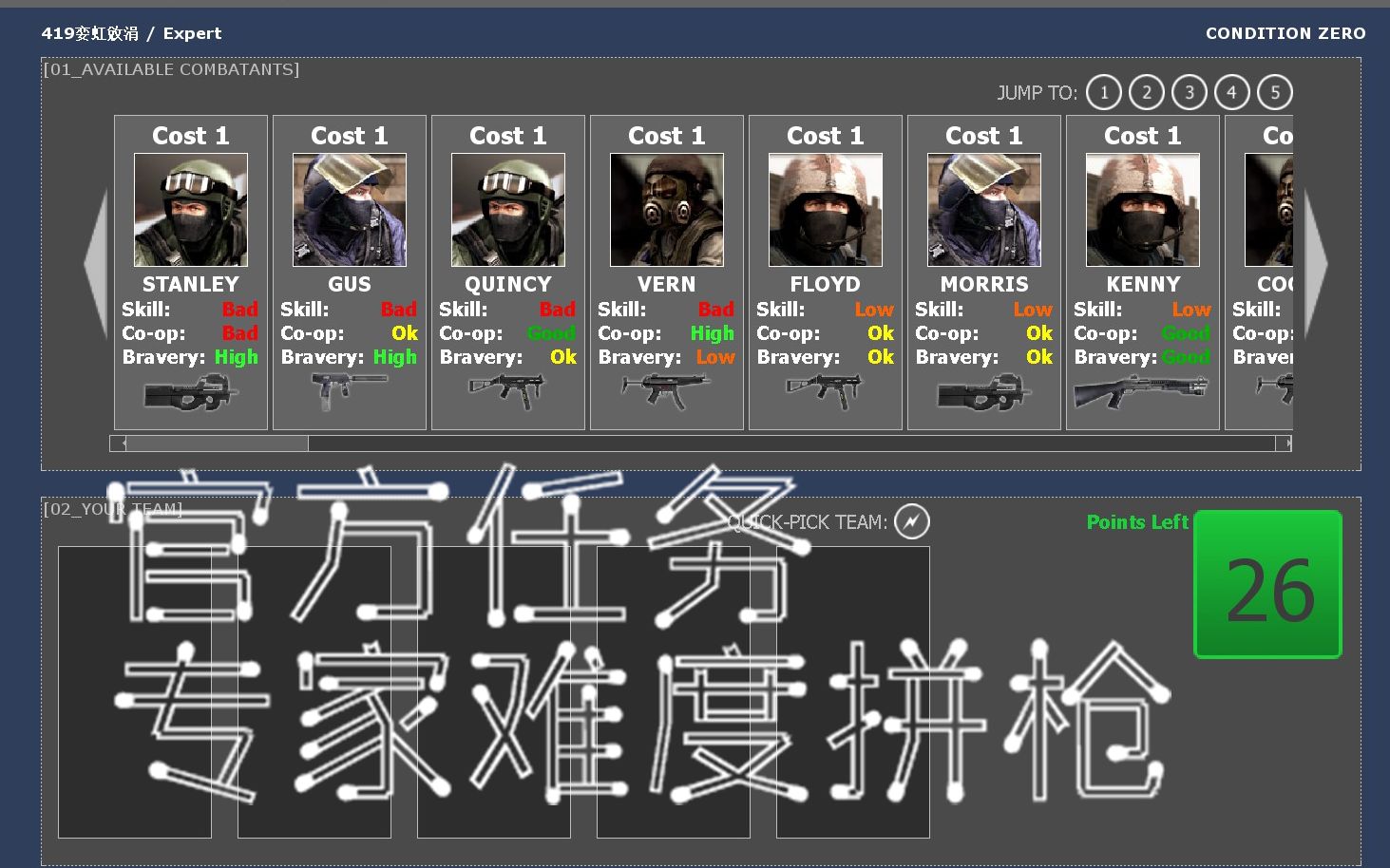
Task: Click the QUINCY name label
Action: [x=508, y=284]
